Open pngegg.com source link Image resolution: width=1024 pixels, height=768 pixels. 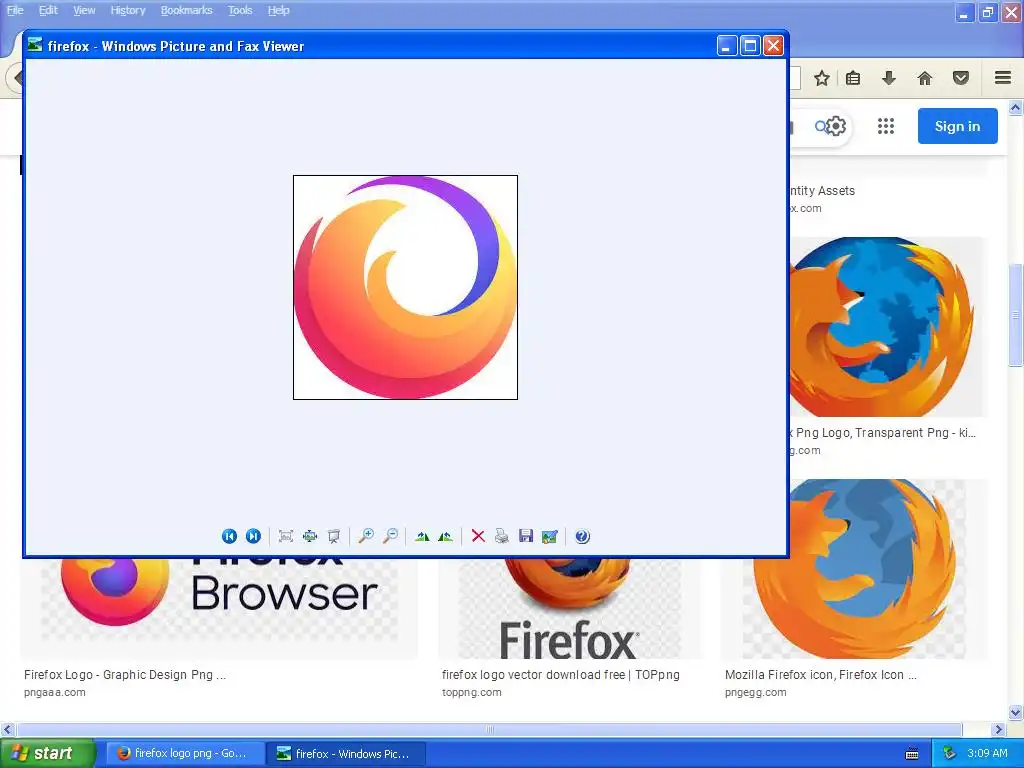click(756, 692)
